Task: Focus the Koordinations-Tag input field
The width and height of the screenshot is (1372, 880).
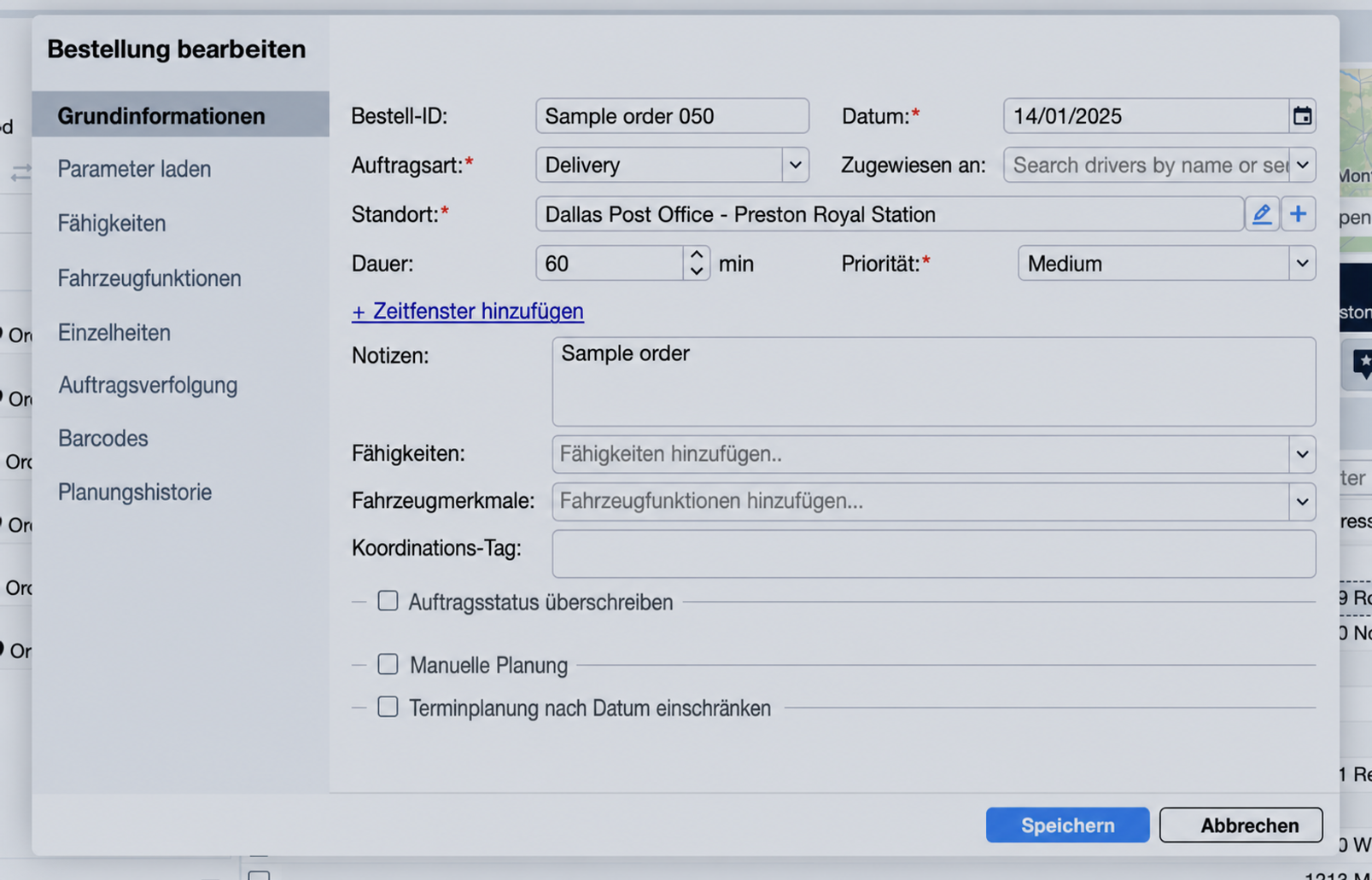Action: coord(933,554)
